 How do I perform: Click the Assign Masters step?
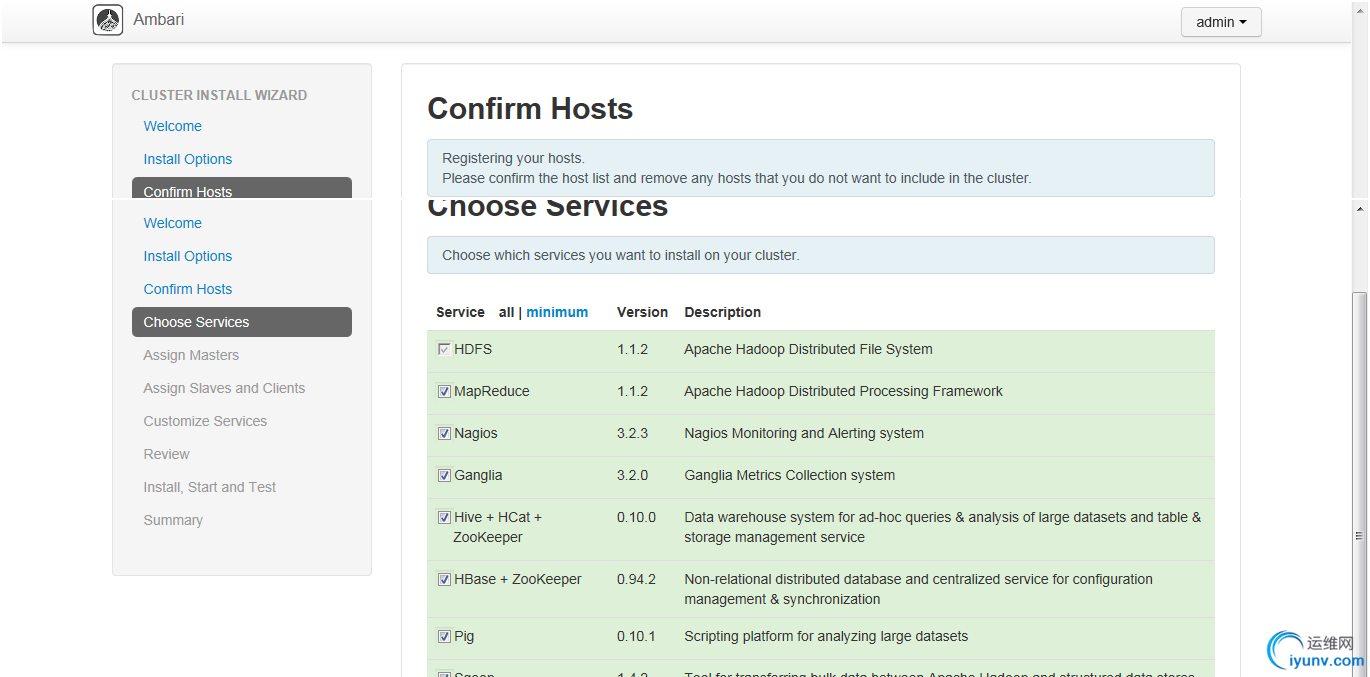coord(191,355)
